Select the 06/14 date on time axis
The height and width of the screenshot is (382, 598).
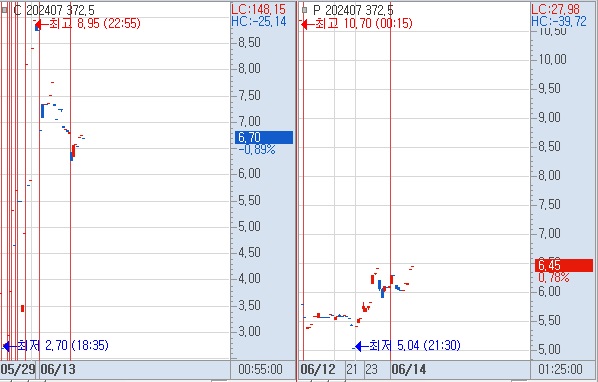pyautogui.click(x=409, y=369)
